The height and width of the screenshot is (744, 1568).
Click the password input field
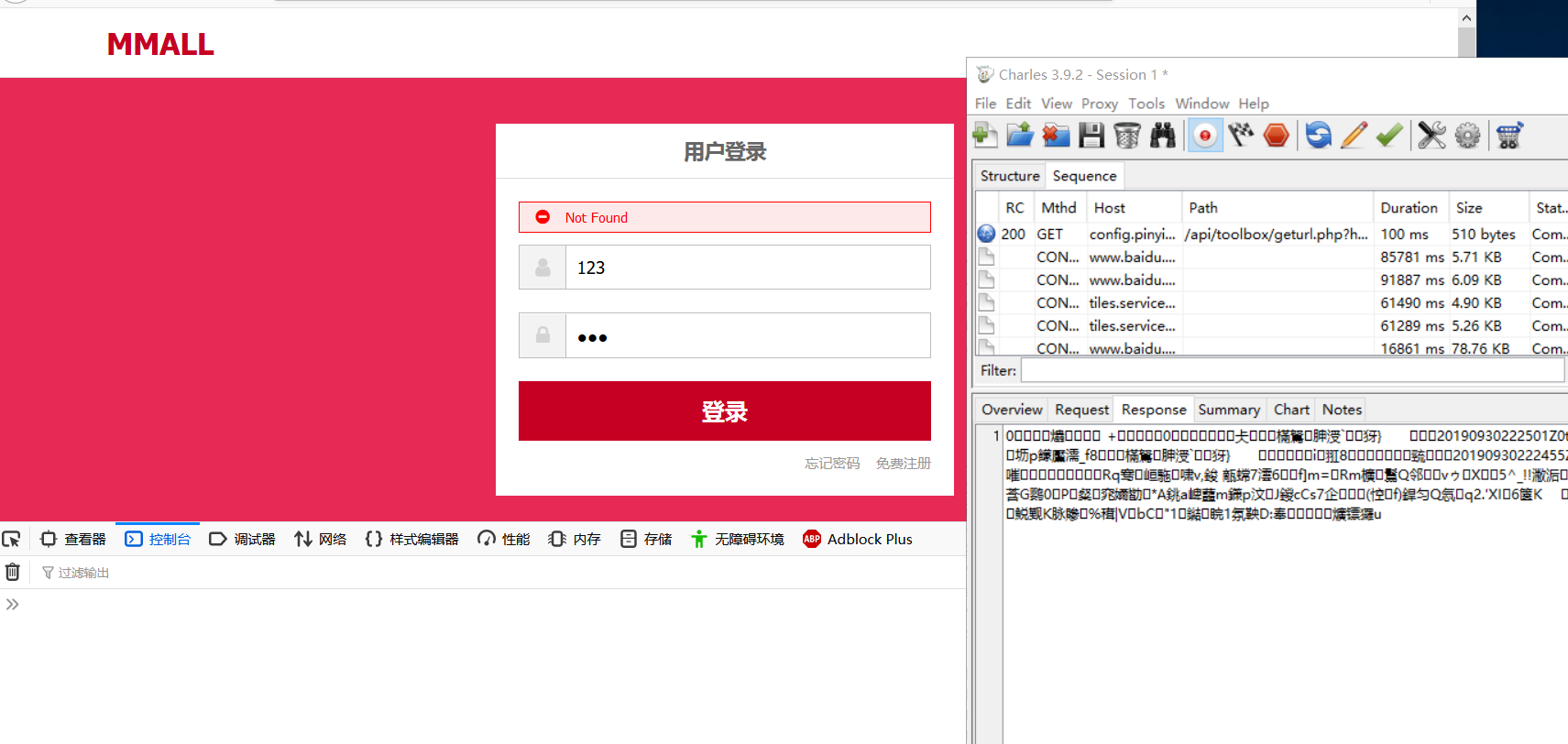click(748, 336)
